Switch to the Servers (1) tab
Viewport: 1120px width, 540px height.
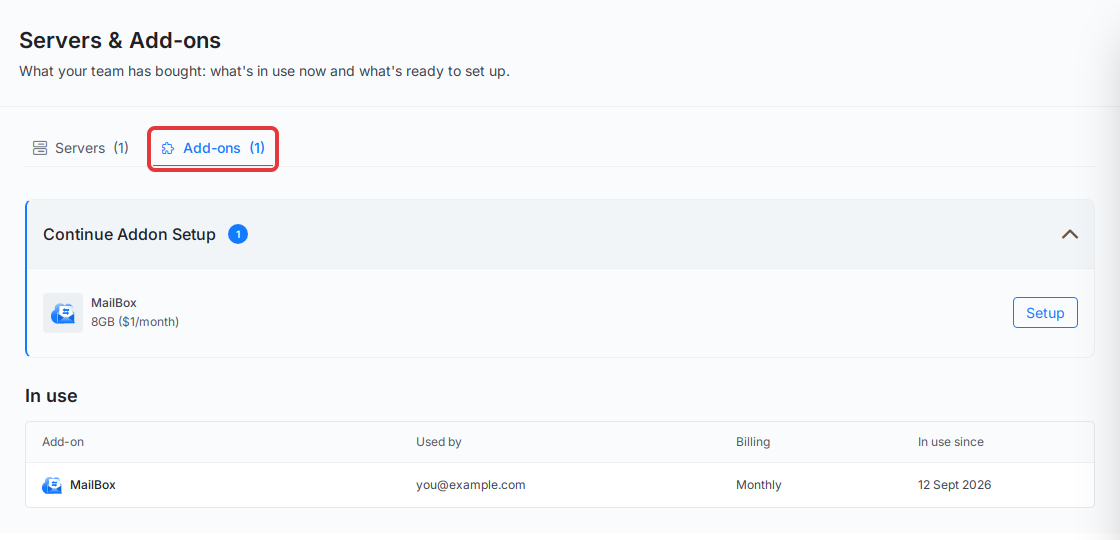pyautogui.click(x=81, y=149)
